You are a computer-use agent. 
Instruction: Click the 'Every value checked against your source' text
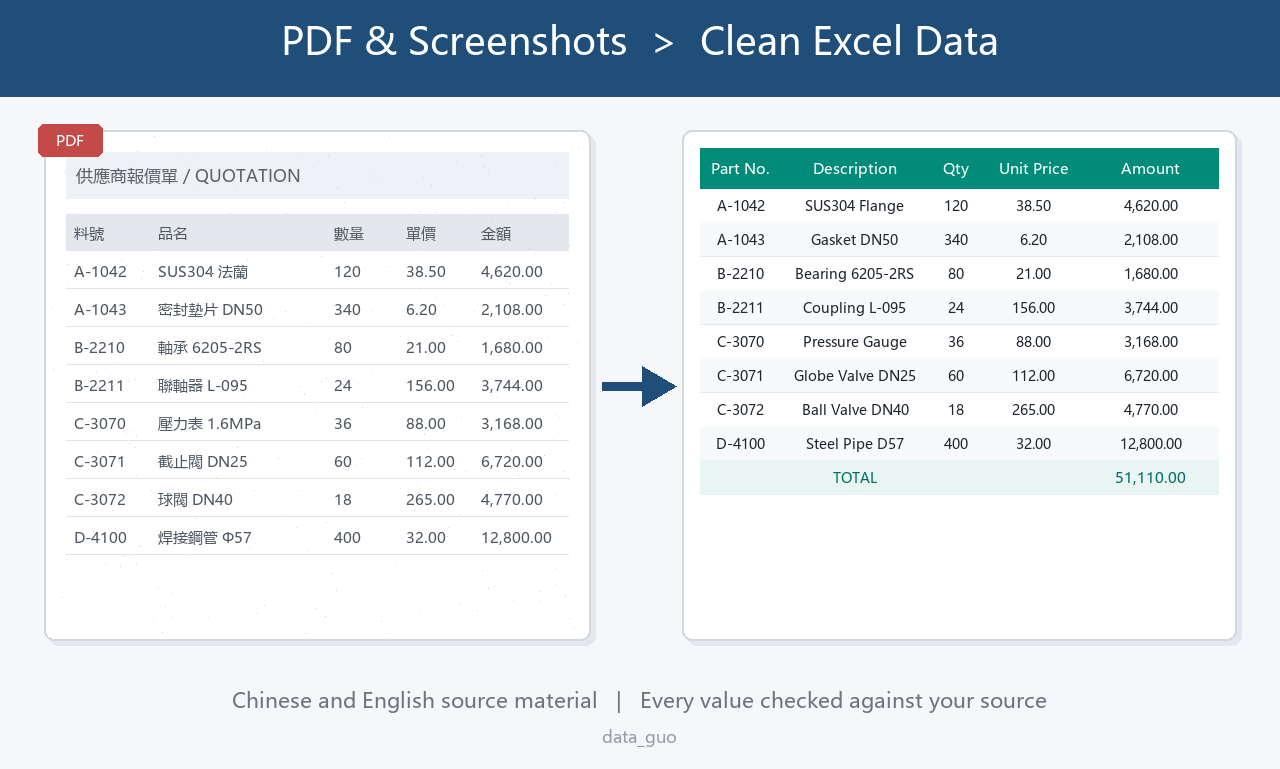[x=843, y=700]
